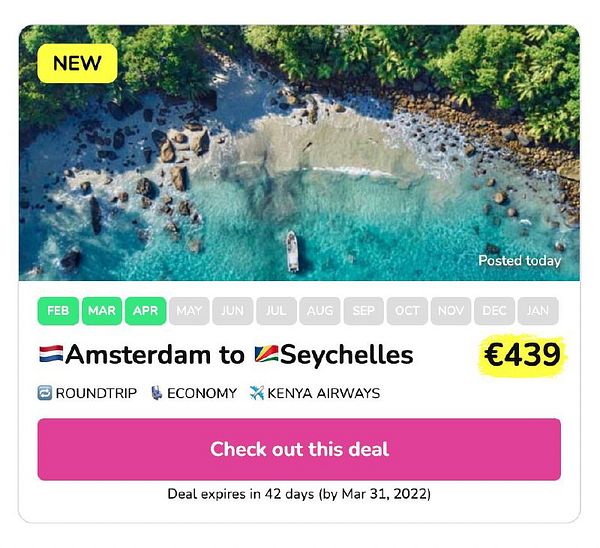Click the yellow NEW badge
The height and width of the screenshot is (548, 600).
pos(77,63)
